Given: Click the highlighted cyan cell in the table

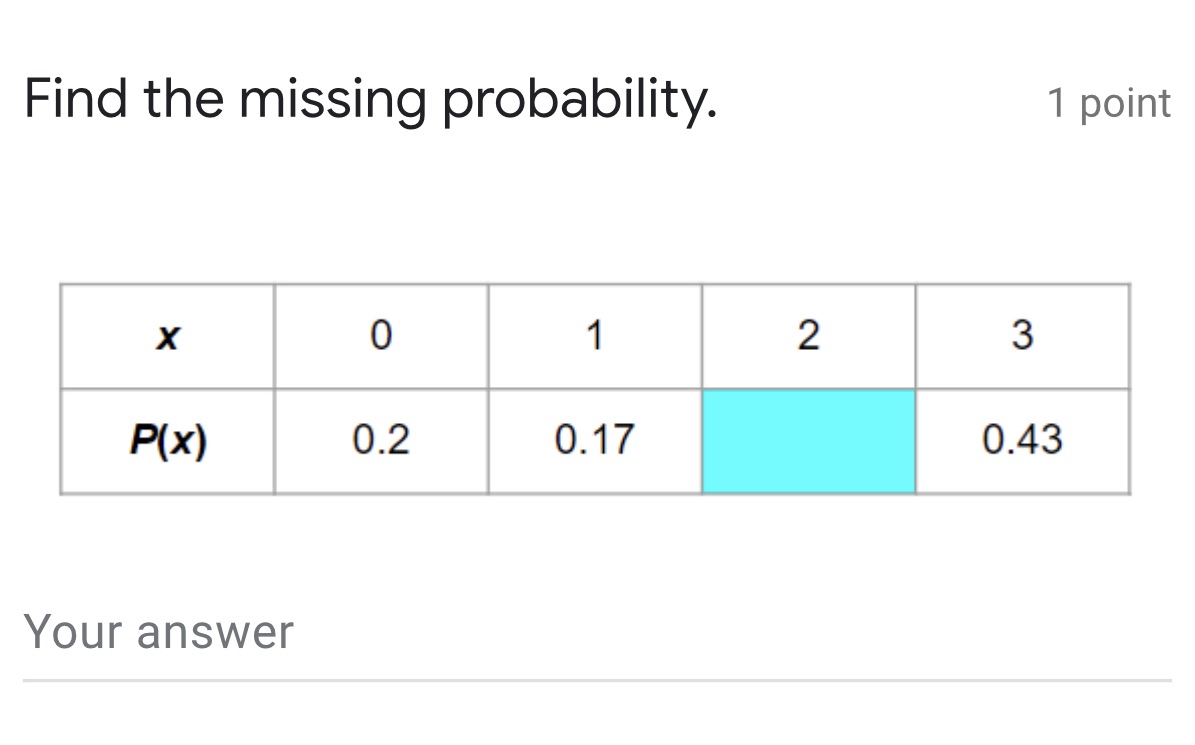Looking at the screenshot, I should pyautogui.click(x=808, y=439).
